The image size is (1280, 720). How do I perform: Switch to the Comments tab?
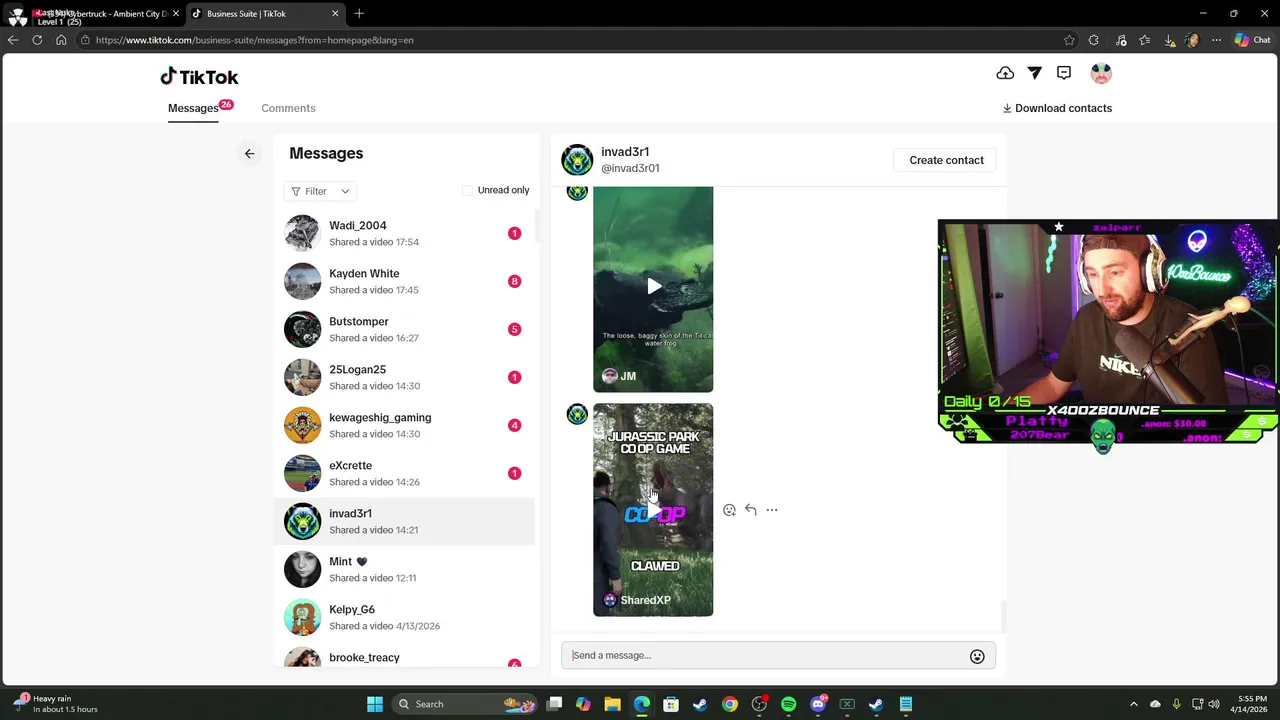pos(288,108)
